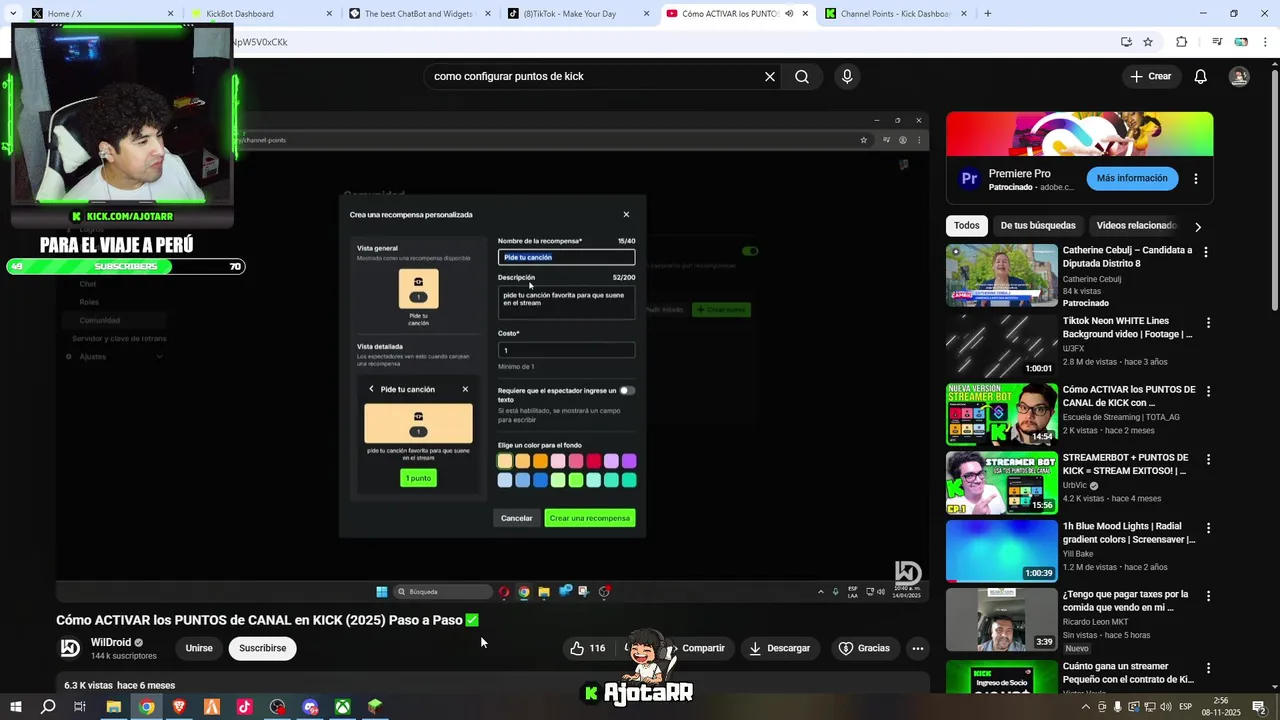Open options for Escuela de Streaming video
Screen dimensions: 1280x720
coord(1208,391)
